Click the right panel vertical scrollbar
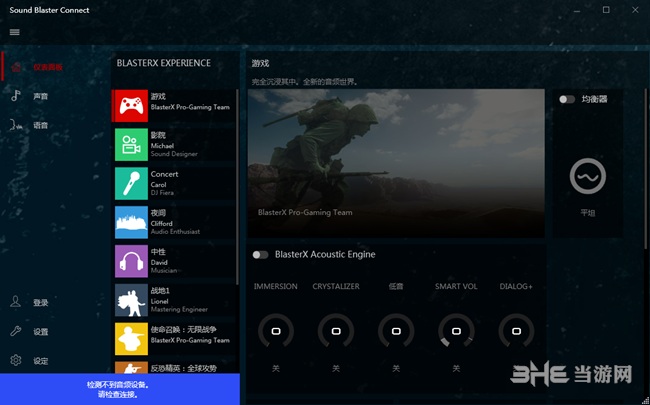Viewport: 650px width, 405px height. click(645, 169)
